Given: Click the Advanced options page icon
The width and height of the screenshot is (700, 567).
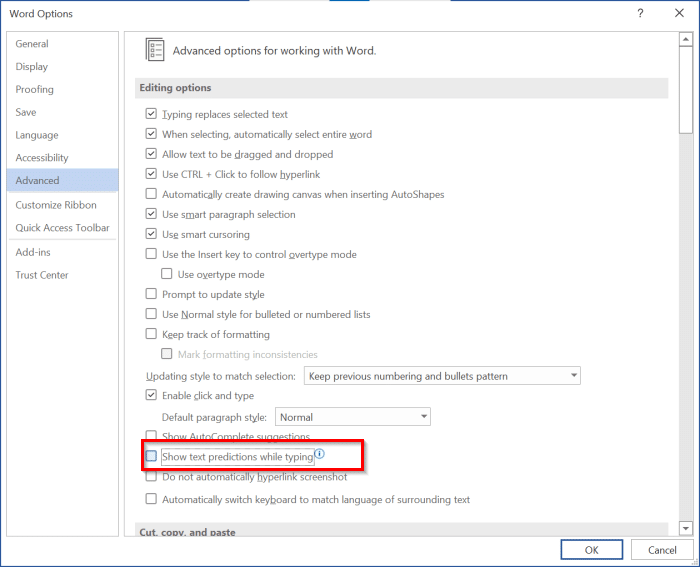Looking at the screenshot, I should [155, 49].
